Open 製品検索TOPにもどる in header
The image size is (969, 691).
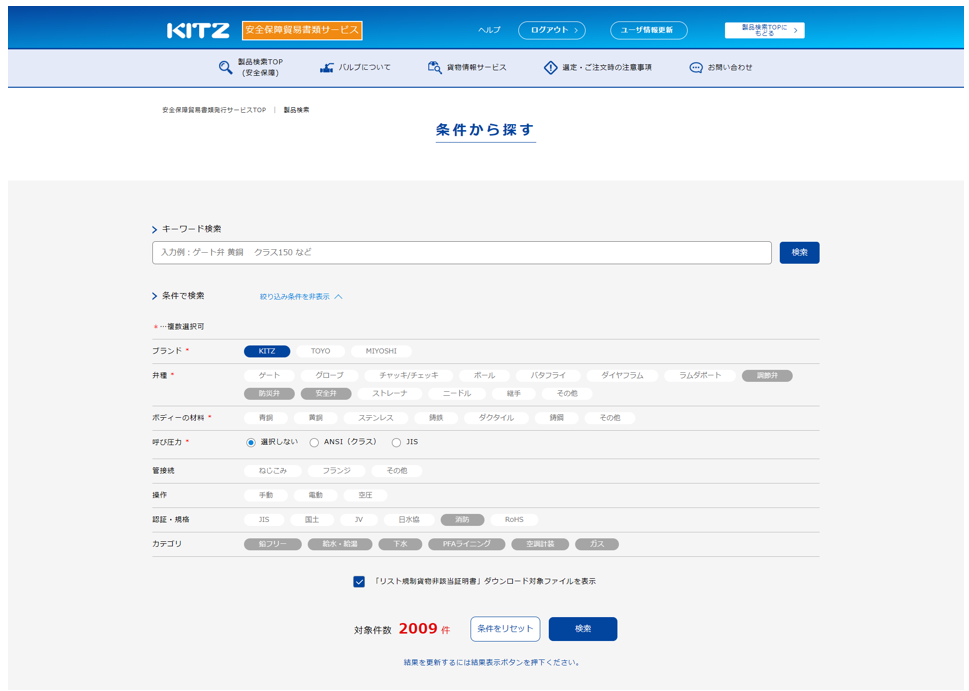point(764,30)
